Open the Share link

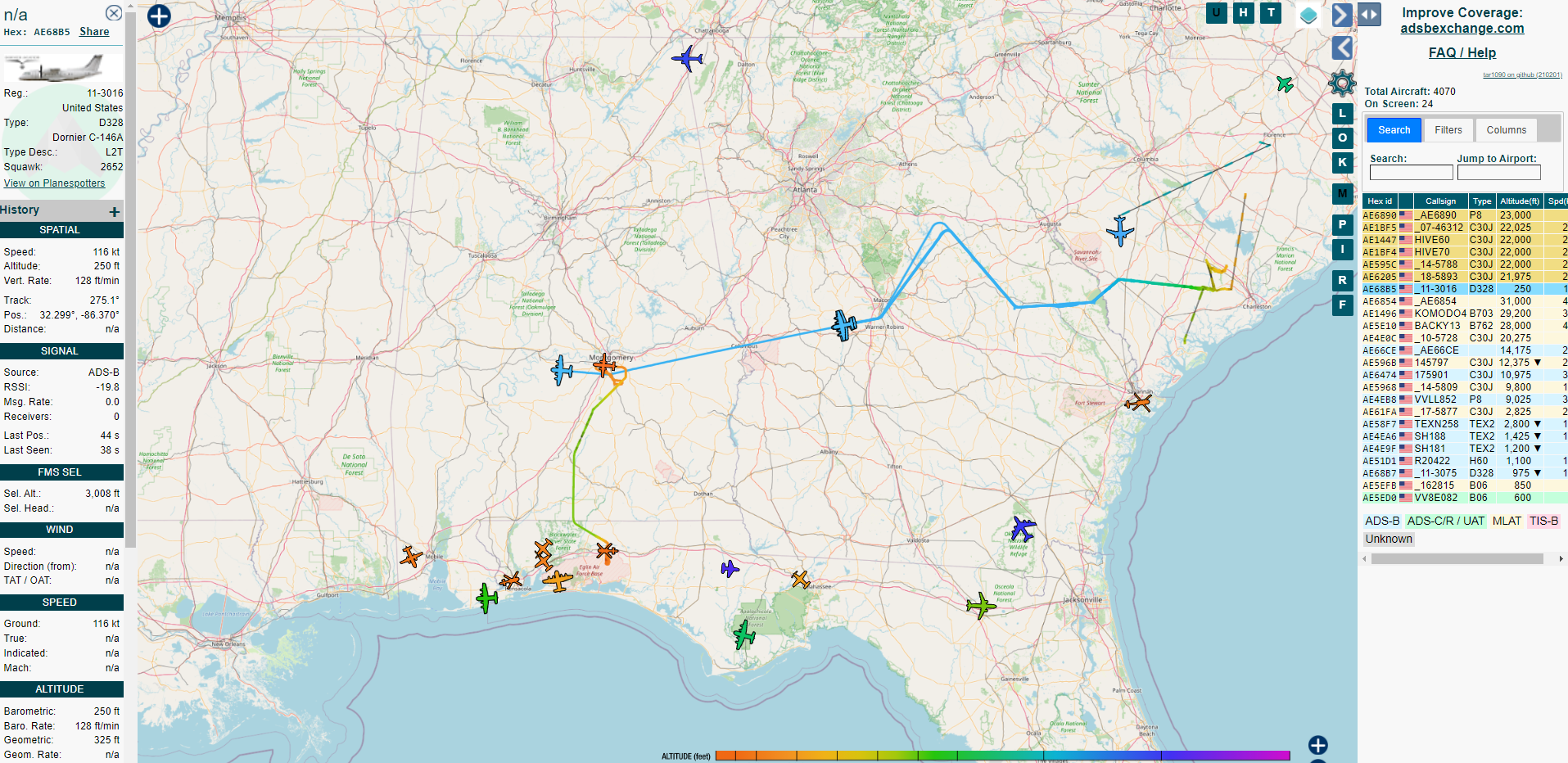click(94, 32)
